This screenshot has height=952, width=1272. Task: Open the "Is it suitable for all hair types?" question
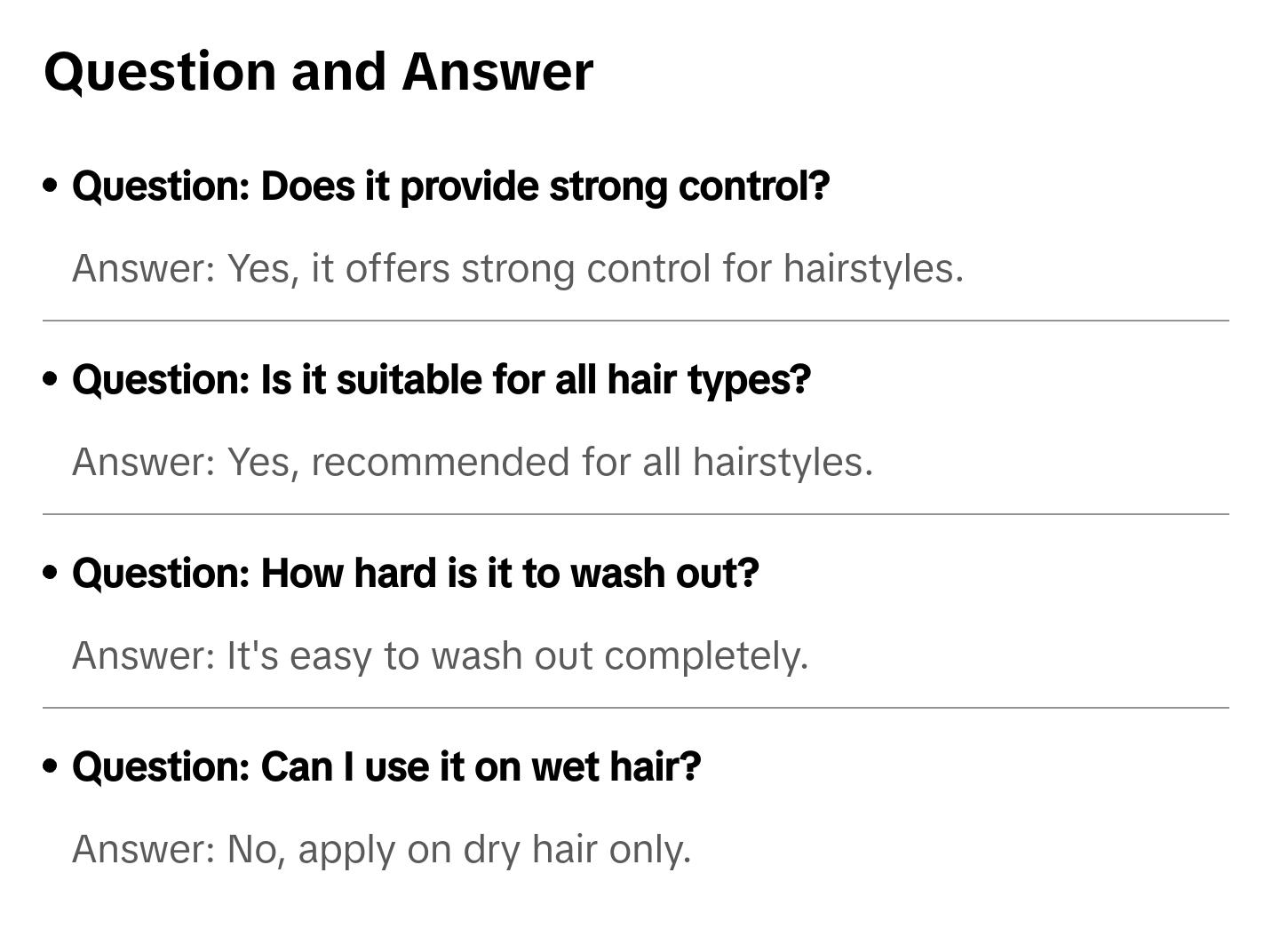coord(441,380)
